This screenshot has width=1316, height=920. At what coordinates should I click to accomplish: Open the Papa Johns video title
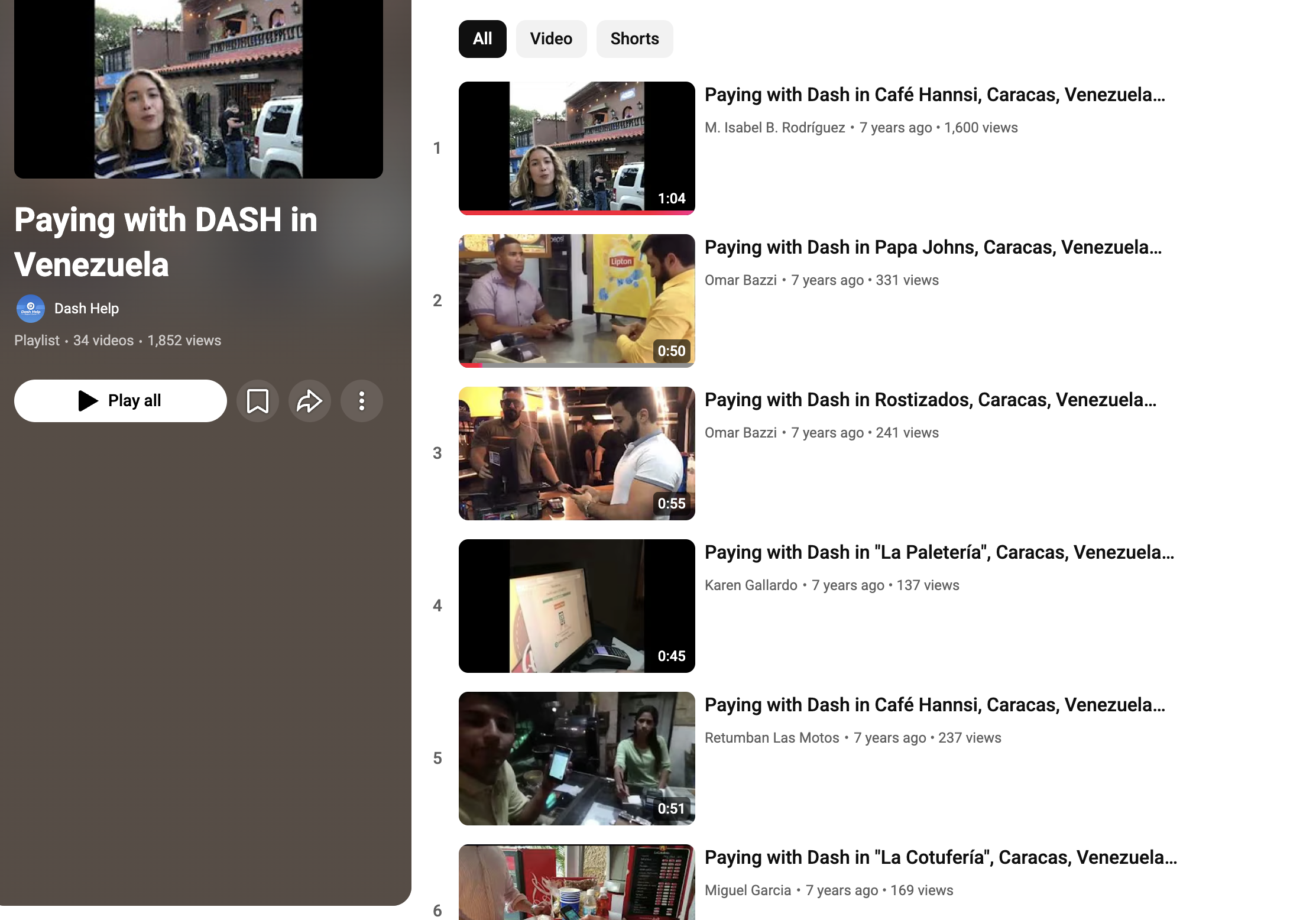933,247
